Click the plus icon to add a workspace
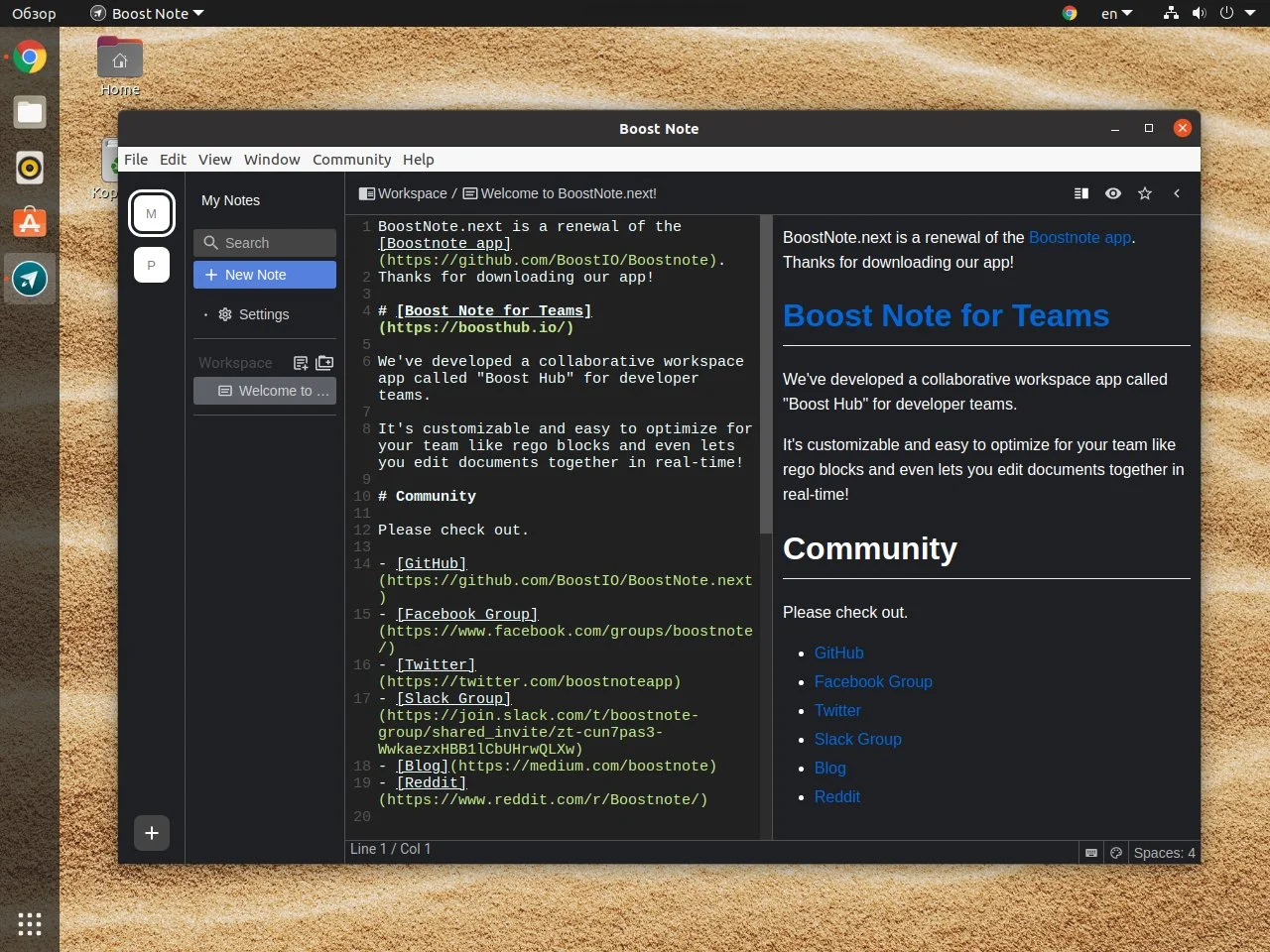1270x952 pixels. (152, 833)
